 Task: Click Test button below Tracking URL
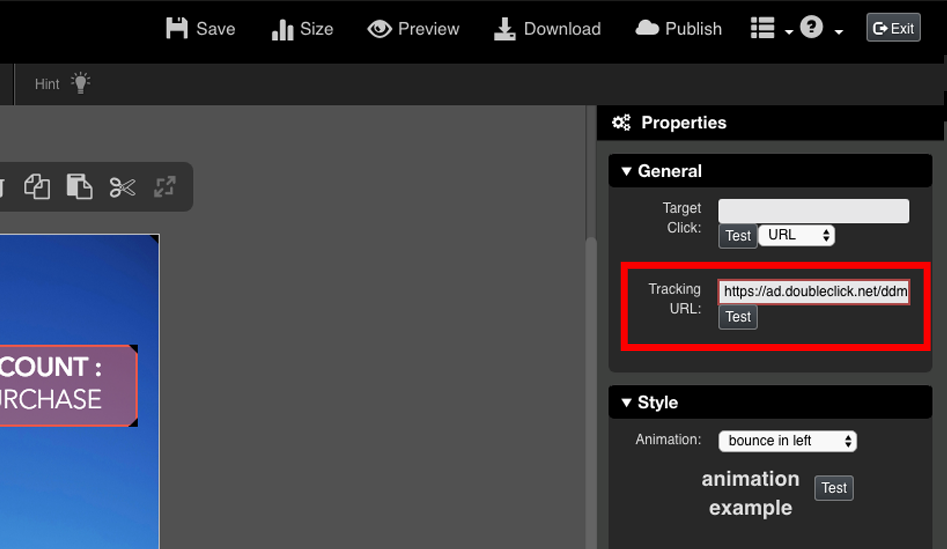738,317
